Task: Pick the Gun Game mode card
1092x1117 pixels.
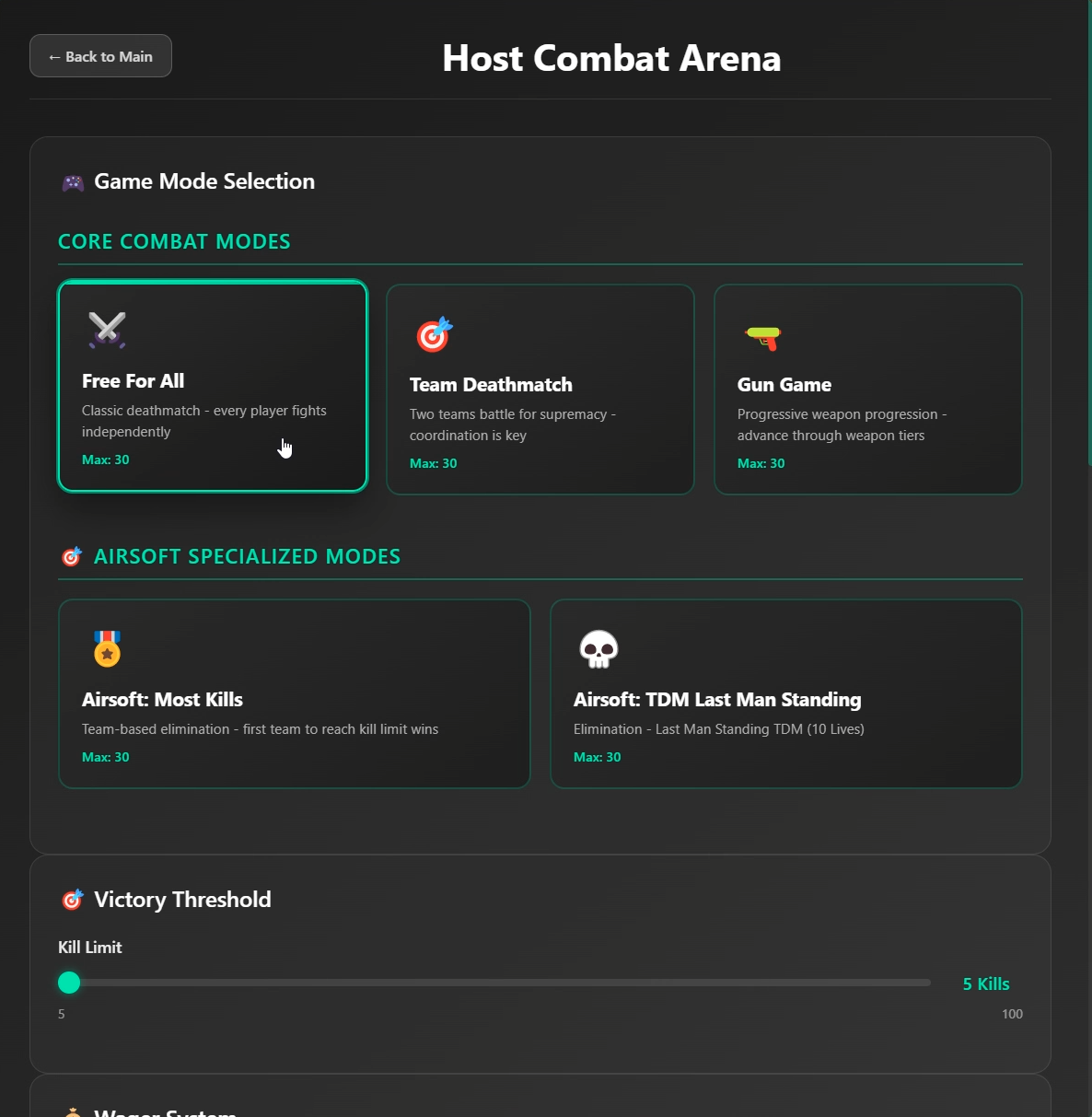Action: coord(868,390)
